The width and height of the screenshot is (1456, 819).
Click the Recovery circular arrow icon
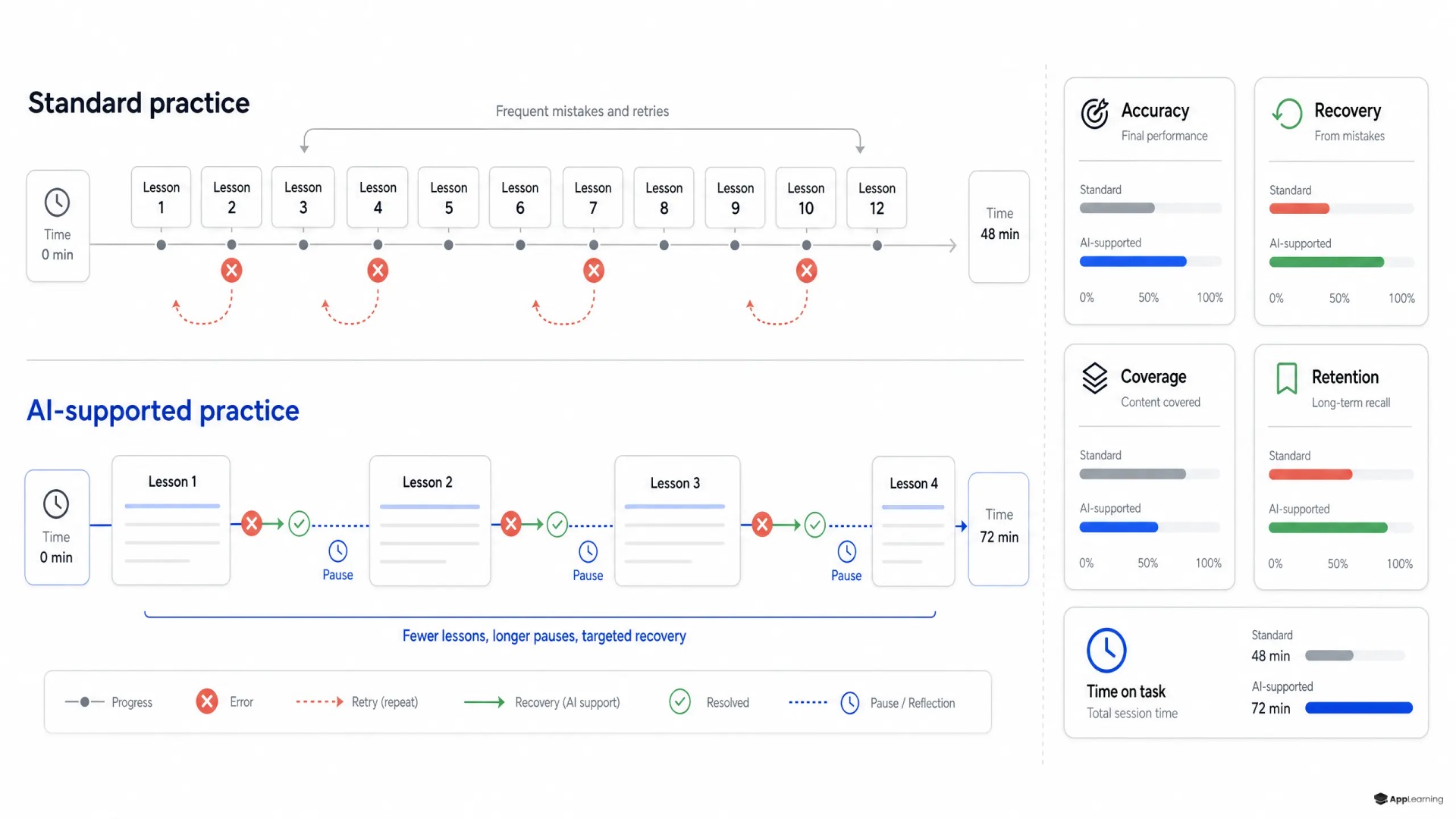click(x=1287, y=114)
